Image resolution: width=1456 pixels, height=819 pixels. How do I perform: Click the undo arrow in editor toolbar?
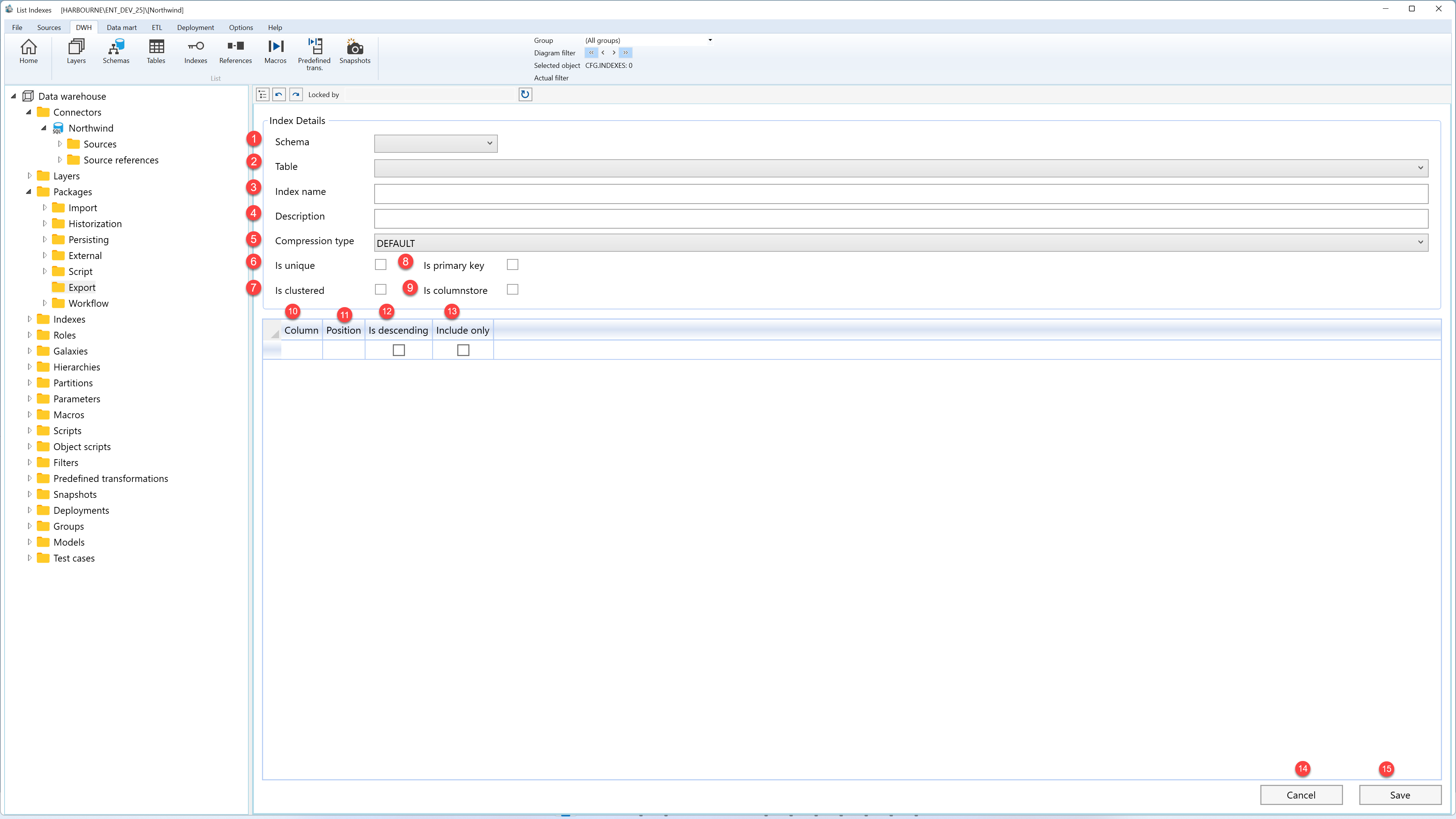pyautogui.click(x=279, y=94)
